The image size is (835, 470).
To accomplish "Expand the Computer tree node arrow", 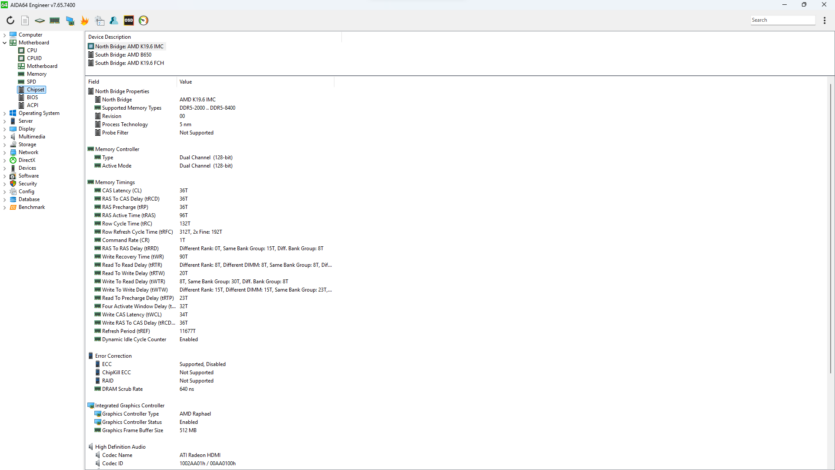I will coord(5,35).
